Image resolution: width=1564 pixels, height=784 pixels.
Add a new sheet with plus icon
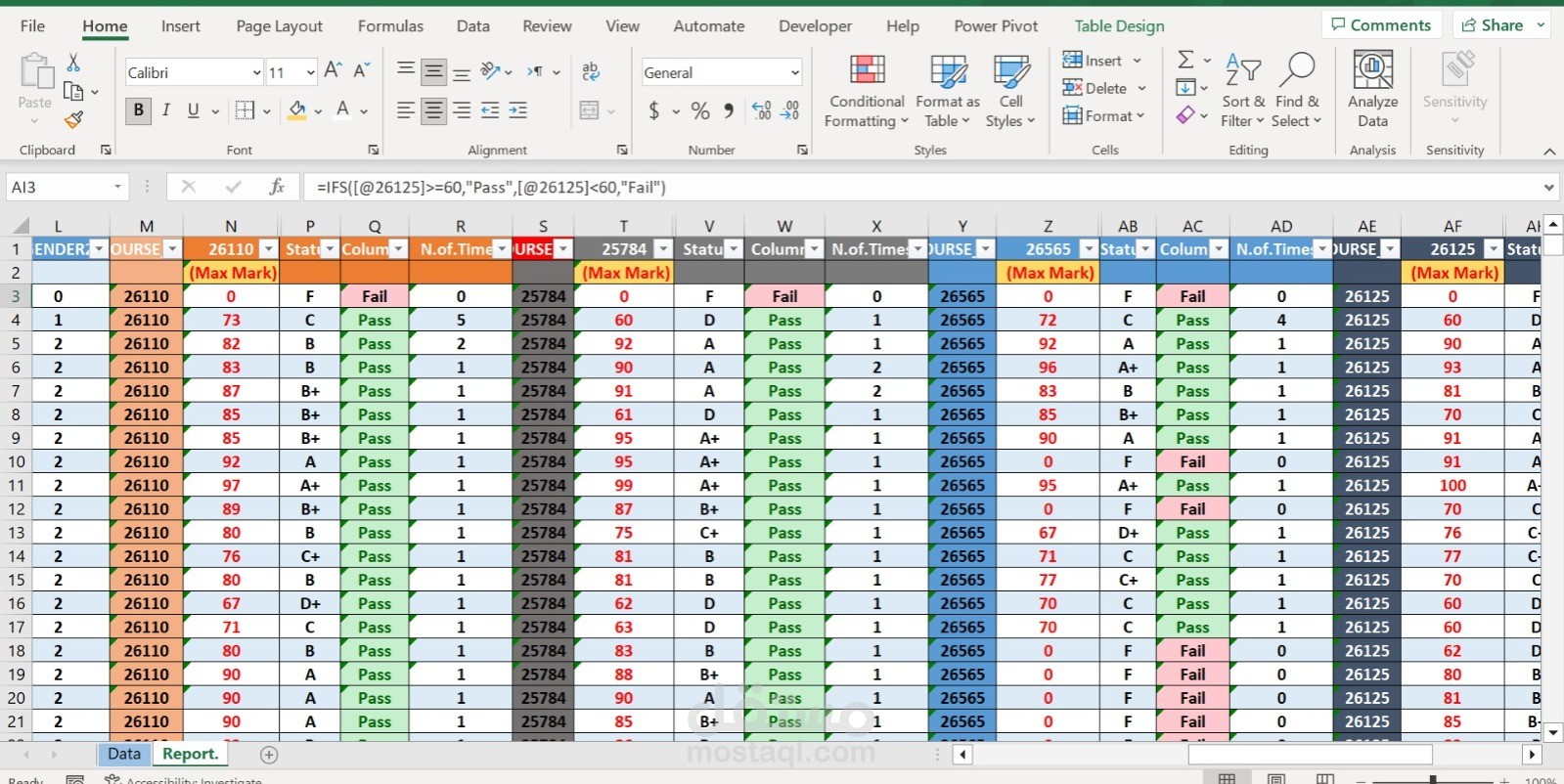(x=269, y=755)
